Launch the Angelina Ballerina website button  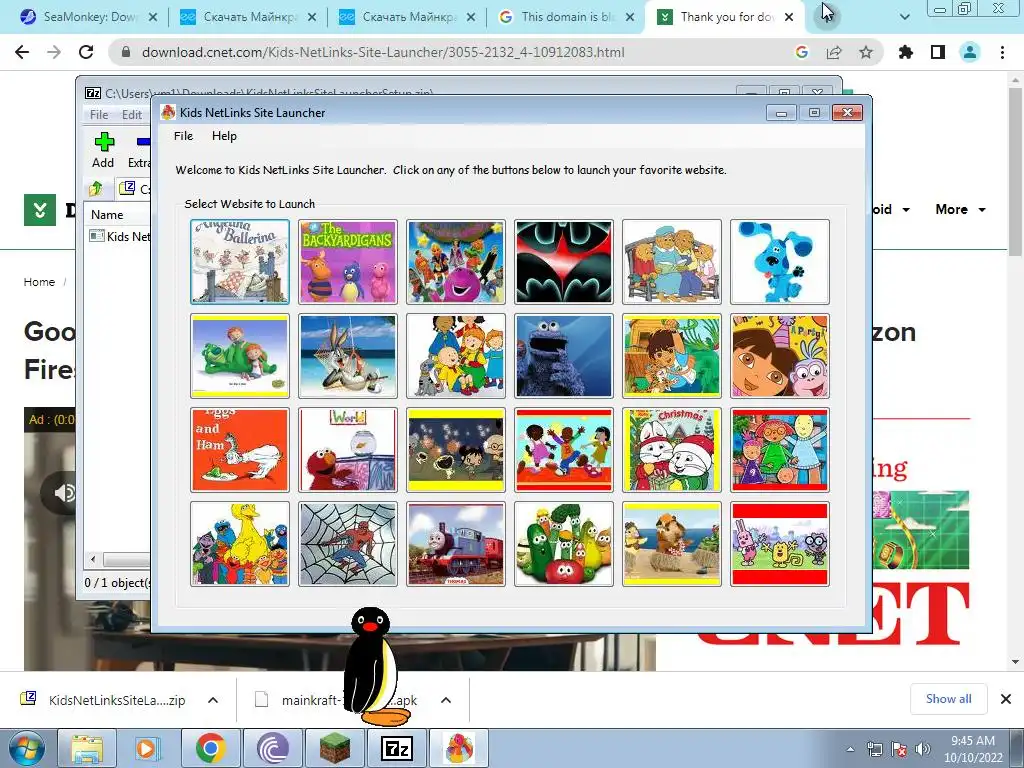point(240,262)
